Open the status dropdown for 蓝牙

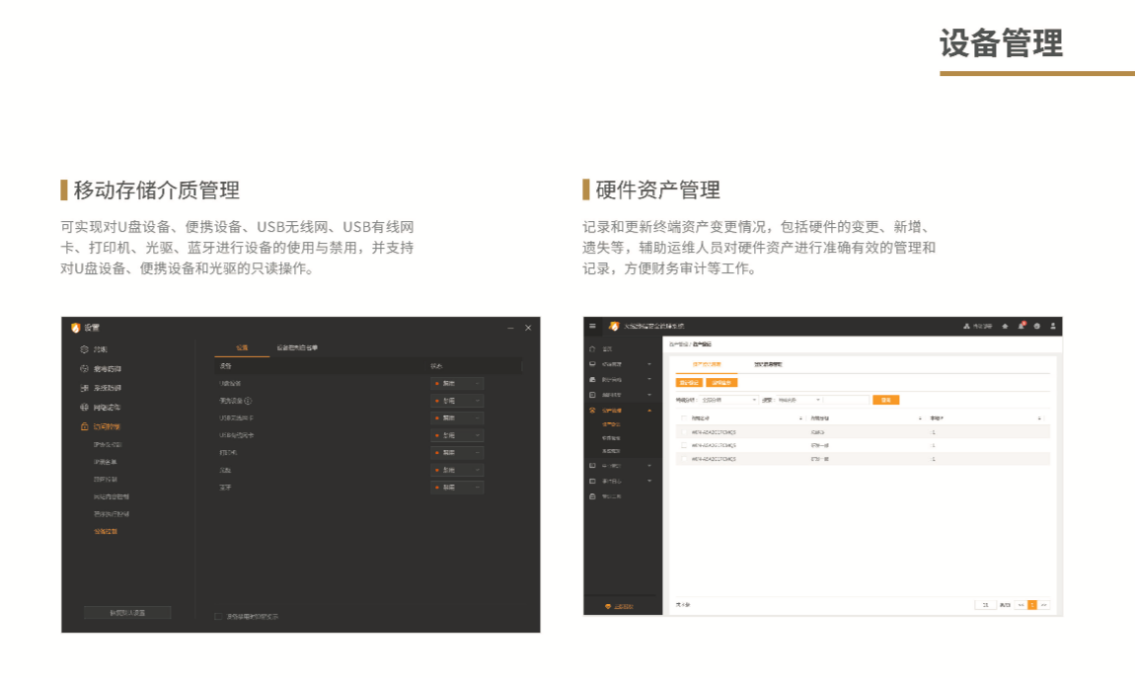coord(457,488)
